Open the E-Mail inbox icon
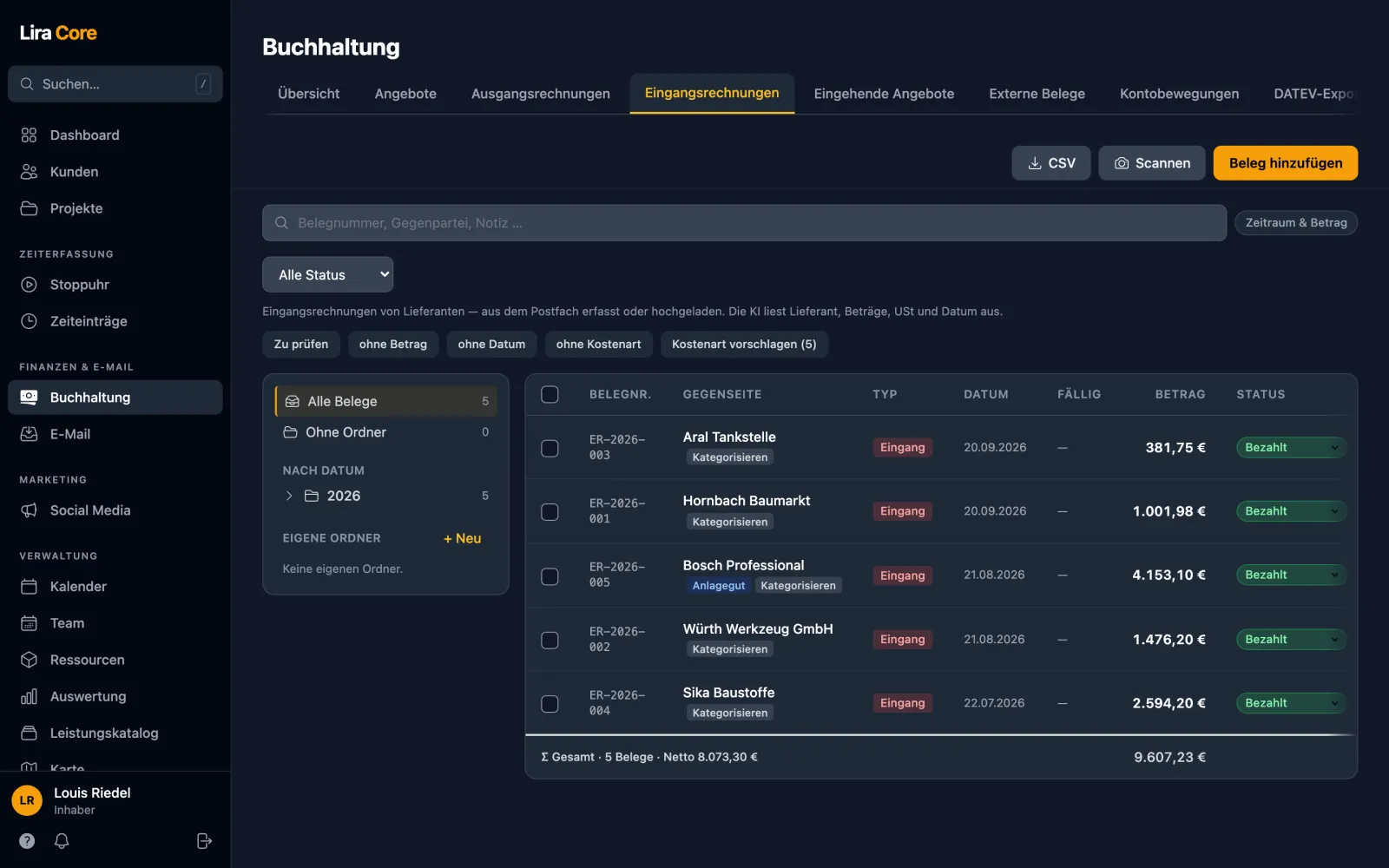This screenshot has width=1389, height=868. pyautogui.click(x=29, y=434)
